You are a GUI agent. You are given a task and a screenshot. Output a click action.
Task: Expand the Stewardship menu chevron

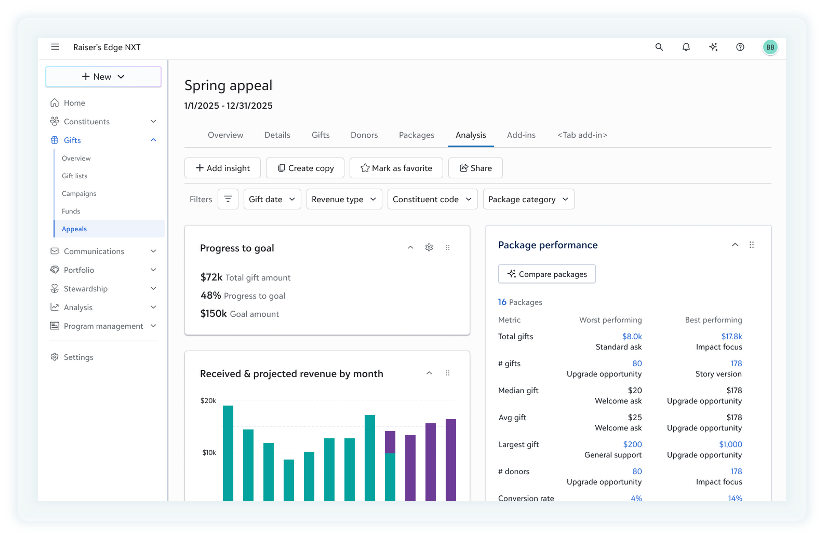(x=153, y=288)
